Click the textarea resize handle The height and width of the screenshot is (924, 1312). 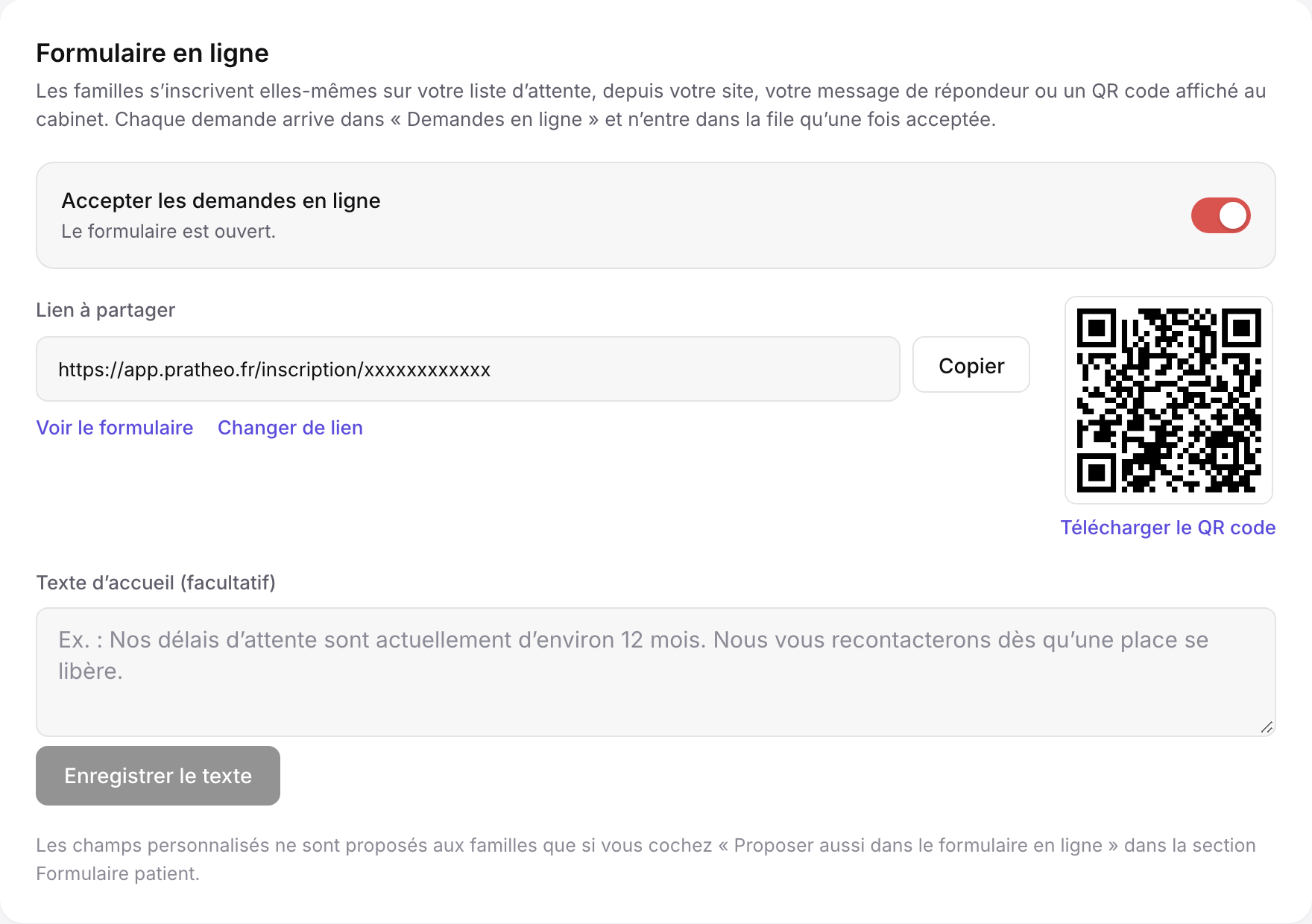coord(1267,727)
